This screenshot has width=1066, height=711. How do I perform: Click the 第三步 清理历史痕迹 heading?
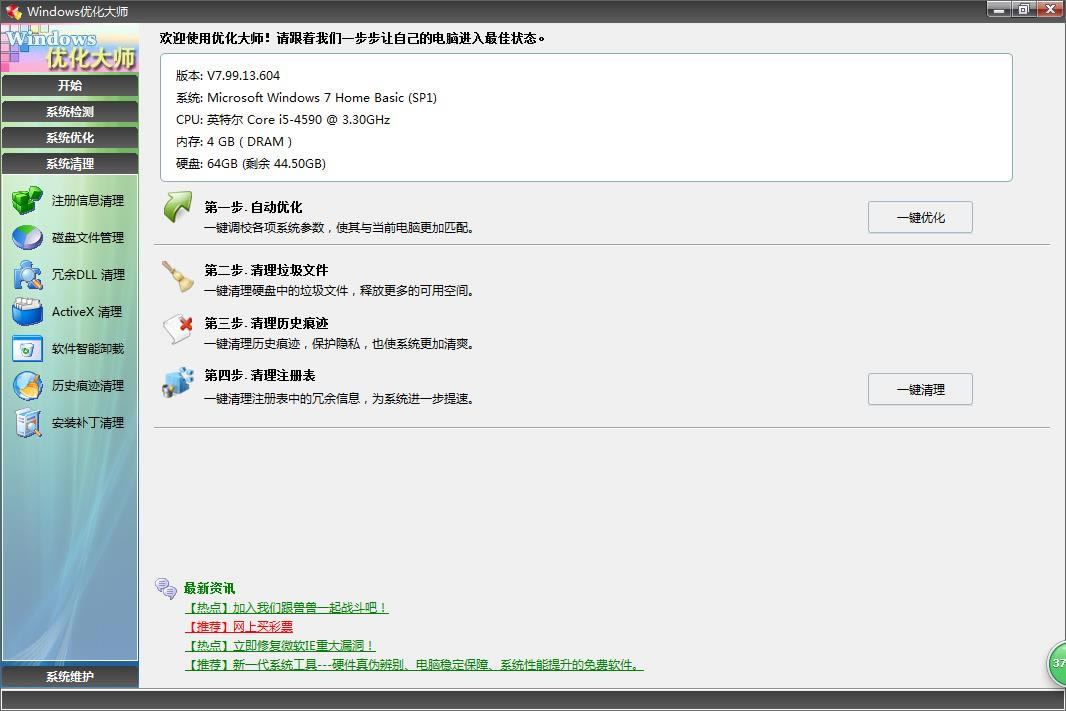coord(266,324)
